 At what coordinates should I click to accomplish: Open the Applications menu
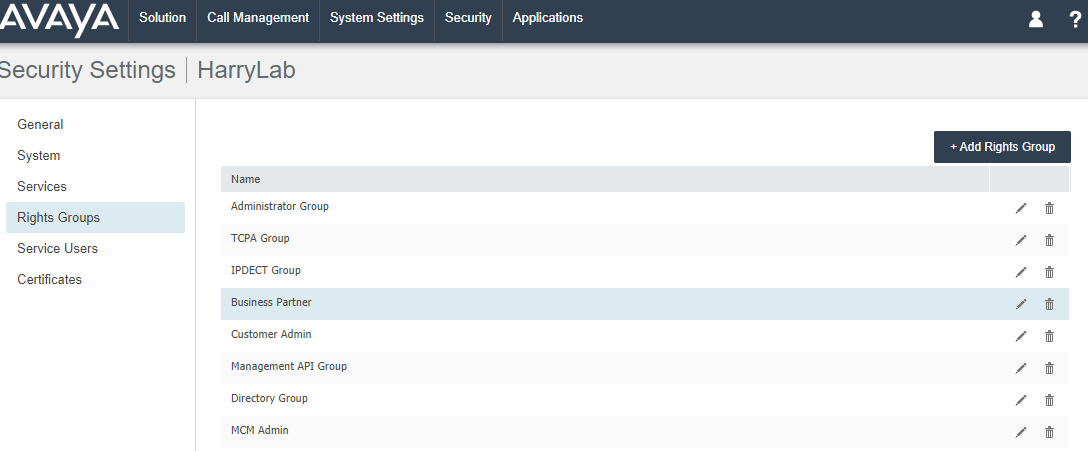547,18
